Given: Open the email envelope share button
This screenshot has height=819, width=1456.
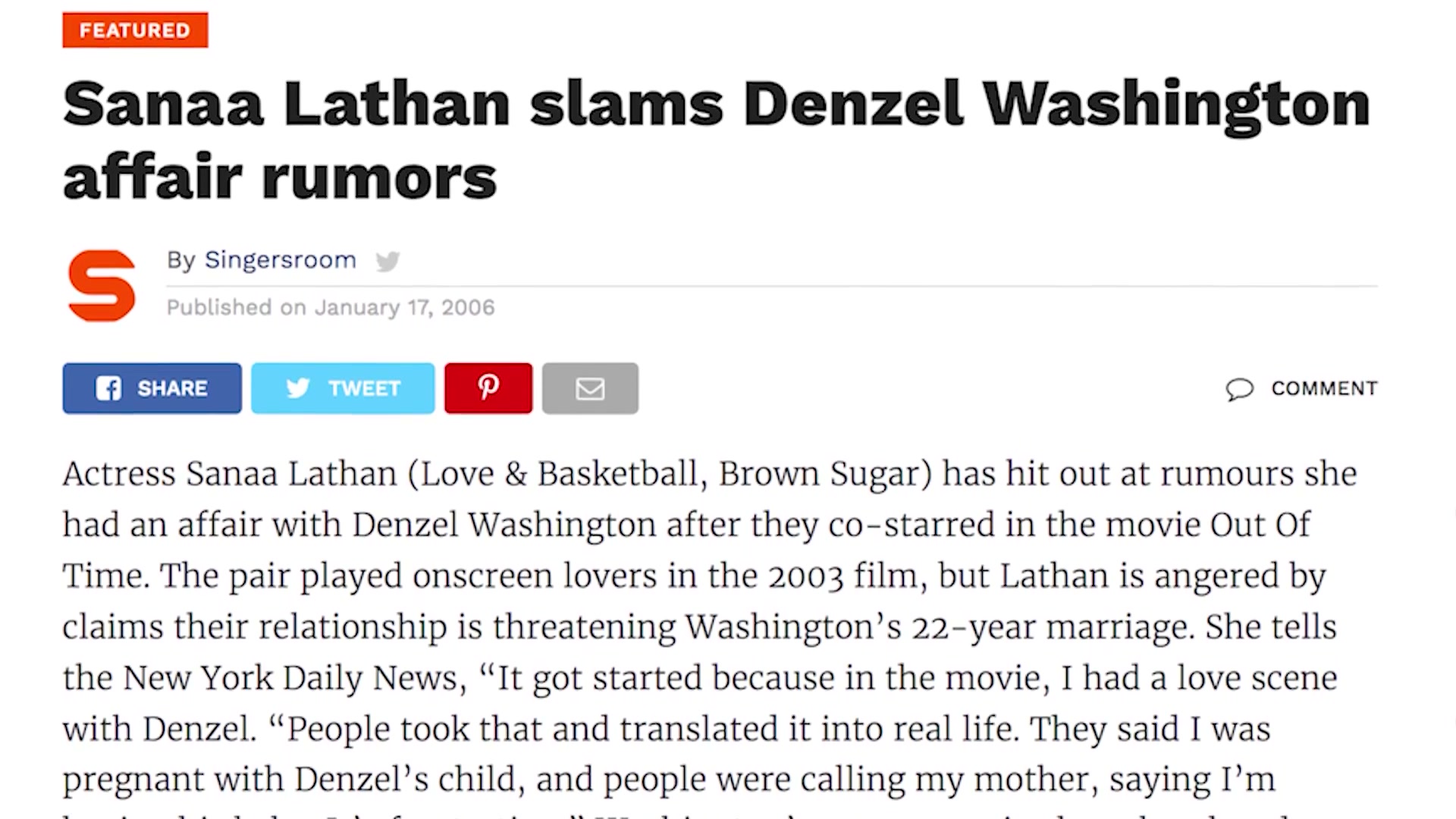Looking at the screenshot, I should pyautogui.click(x=590, y=388).
